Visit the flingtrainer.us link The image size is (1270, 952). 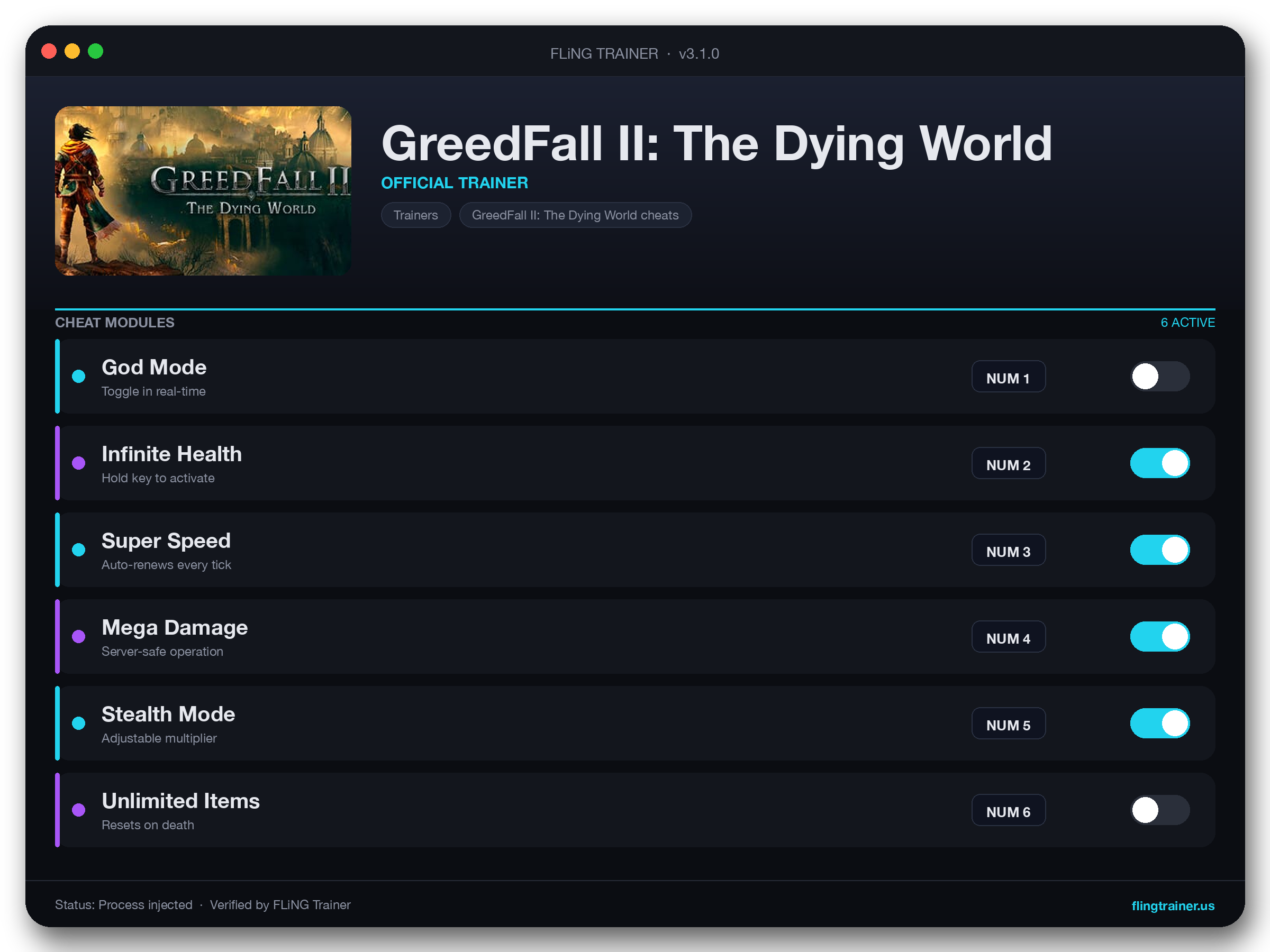[x=1173, y=905]
